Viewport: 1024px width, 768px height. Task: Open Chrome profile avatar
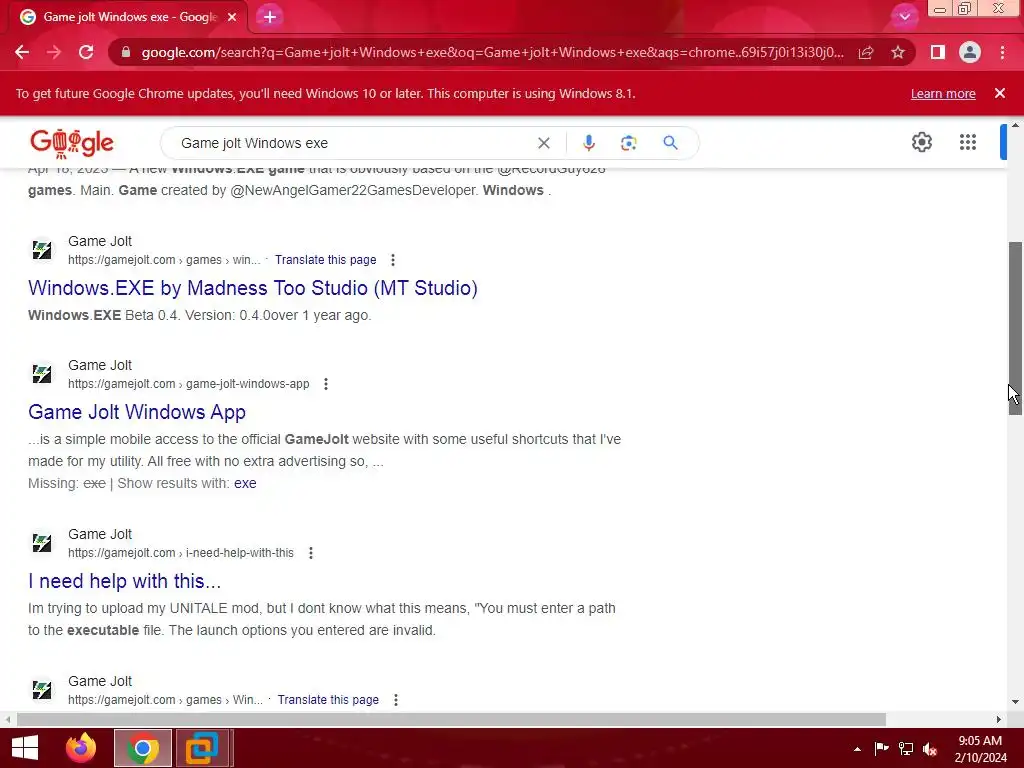[970, 52]
